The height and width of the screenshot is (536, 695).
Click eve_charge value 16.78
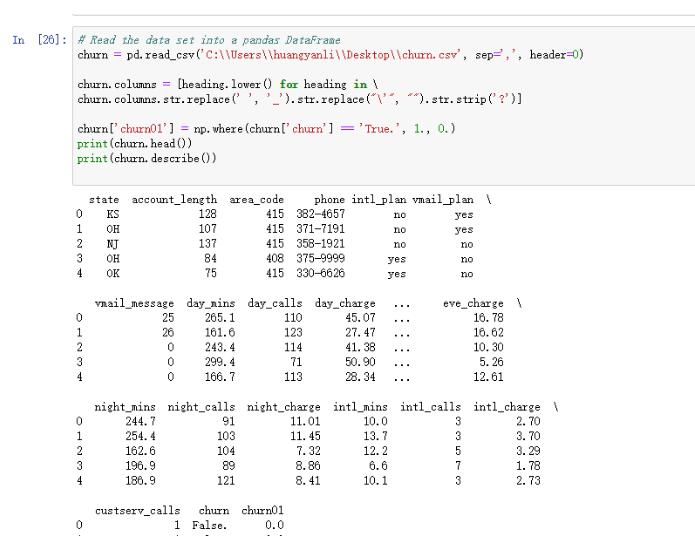[488, 318]
